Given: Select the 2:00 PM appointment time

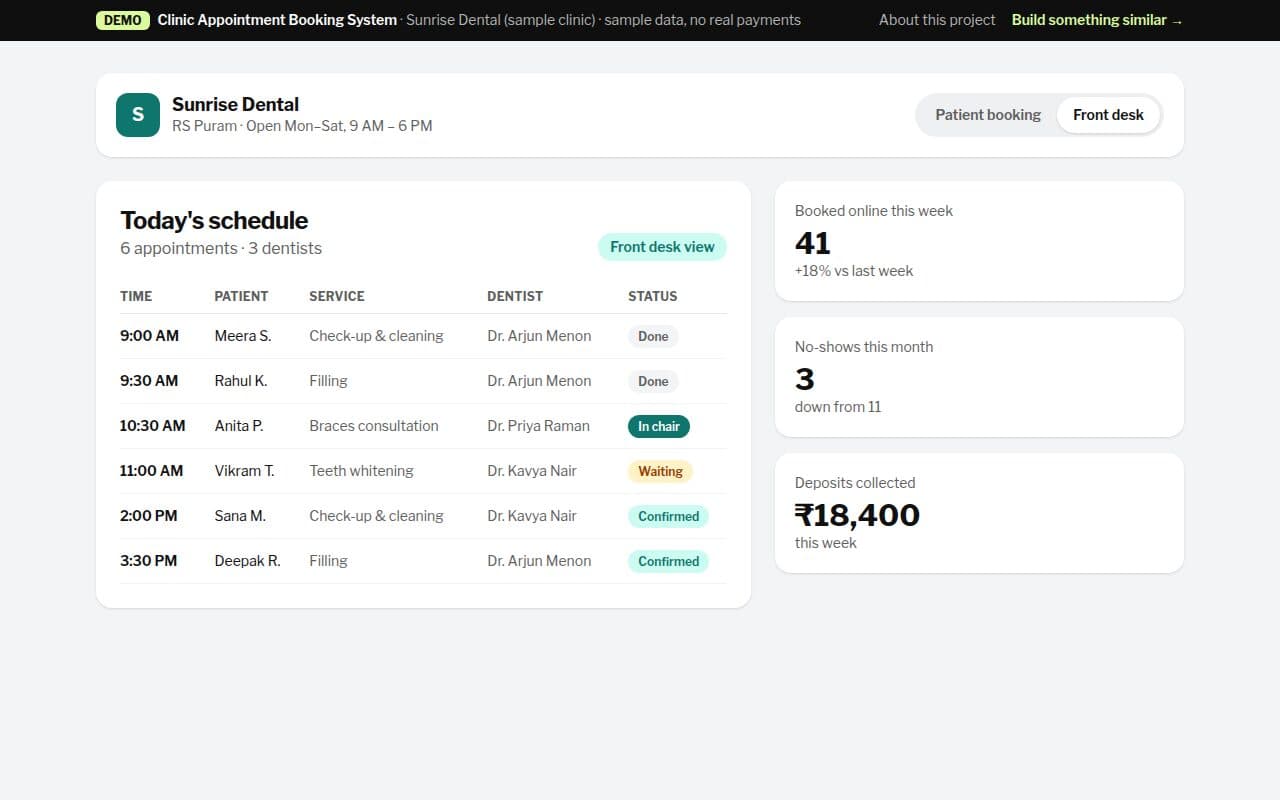Looking at the screenshot, I should [149, 516].
